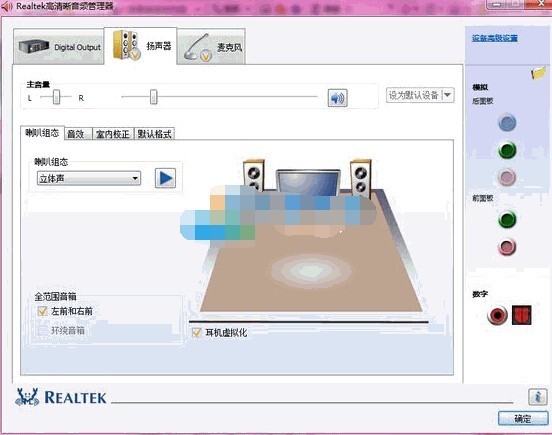Viewport: 552px width, 435px height.
Task: Open the 室内校正 sub-tab
Action: tap(113, 134)
